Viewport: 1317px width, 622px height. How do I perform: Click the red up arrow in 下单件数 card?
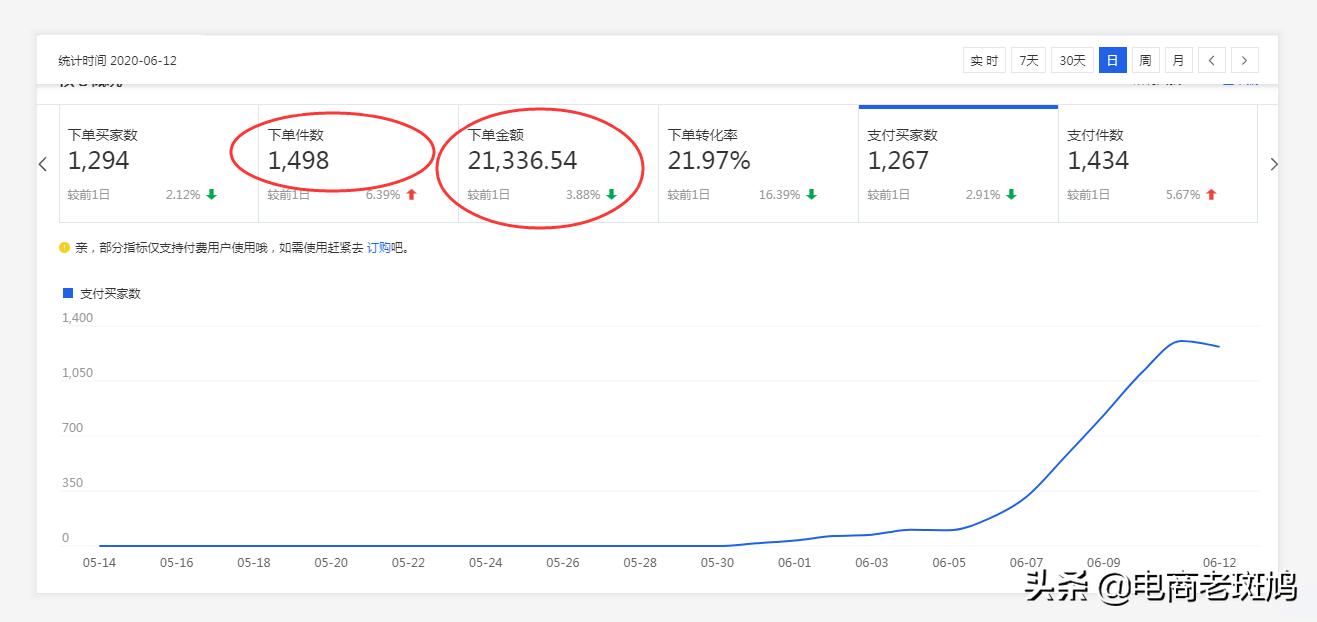(411, 195)
